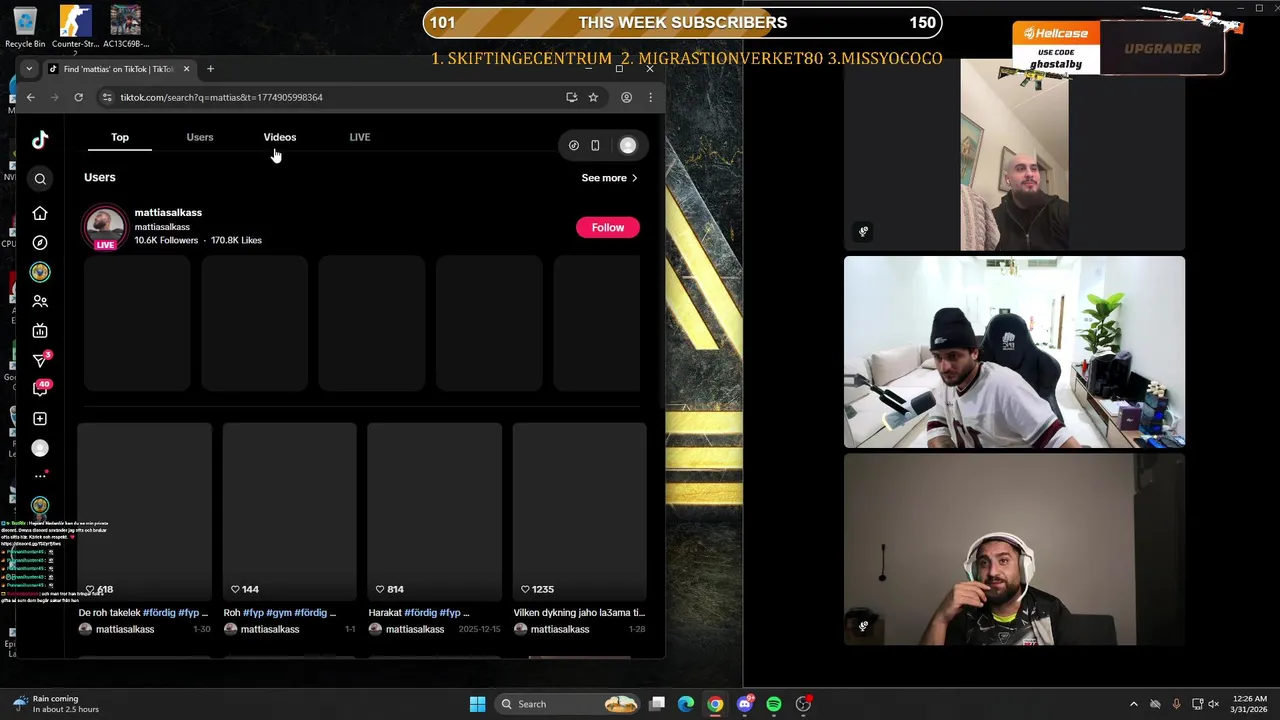1280x720 pixels.
Task: Close the 'Find mattias on TikTok' tab
Action: pyautogui.click(x=186, y=69)
